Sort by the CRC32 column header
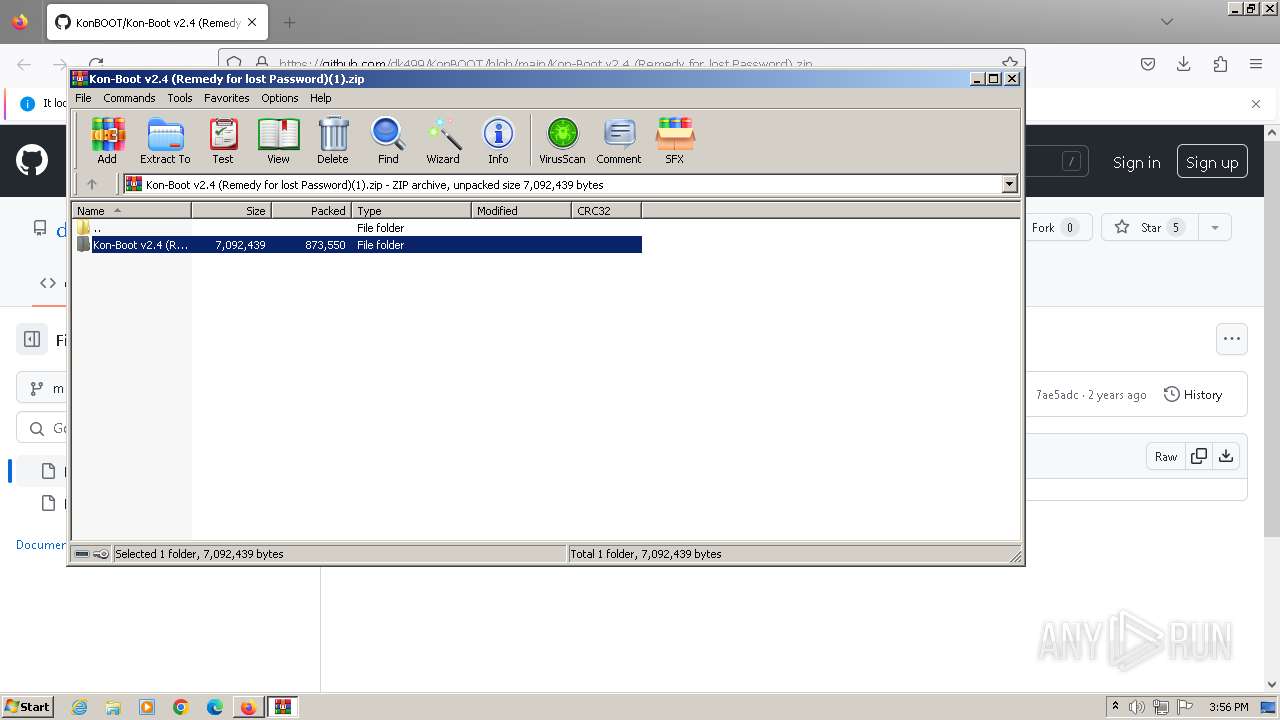 (606, 210)
